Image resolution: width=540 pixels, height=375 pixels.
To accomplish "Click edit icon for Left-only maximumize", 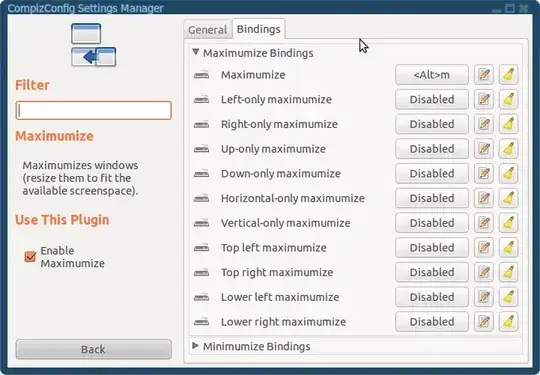I will [484, 100].
